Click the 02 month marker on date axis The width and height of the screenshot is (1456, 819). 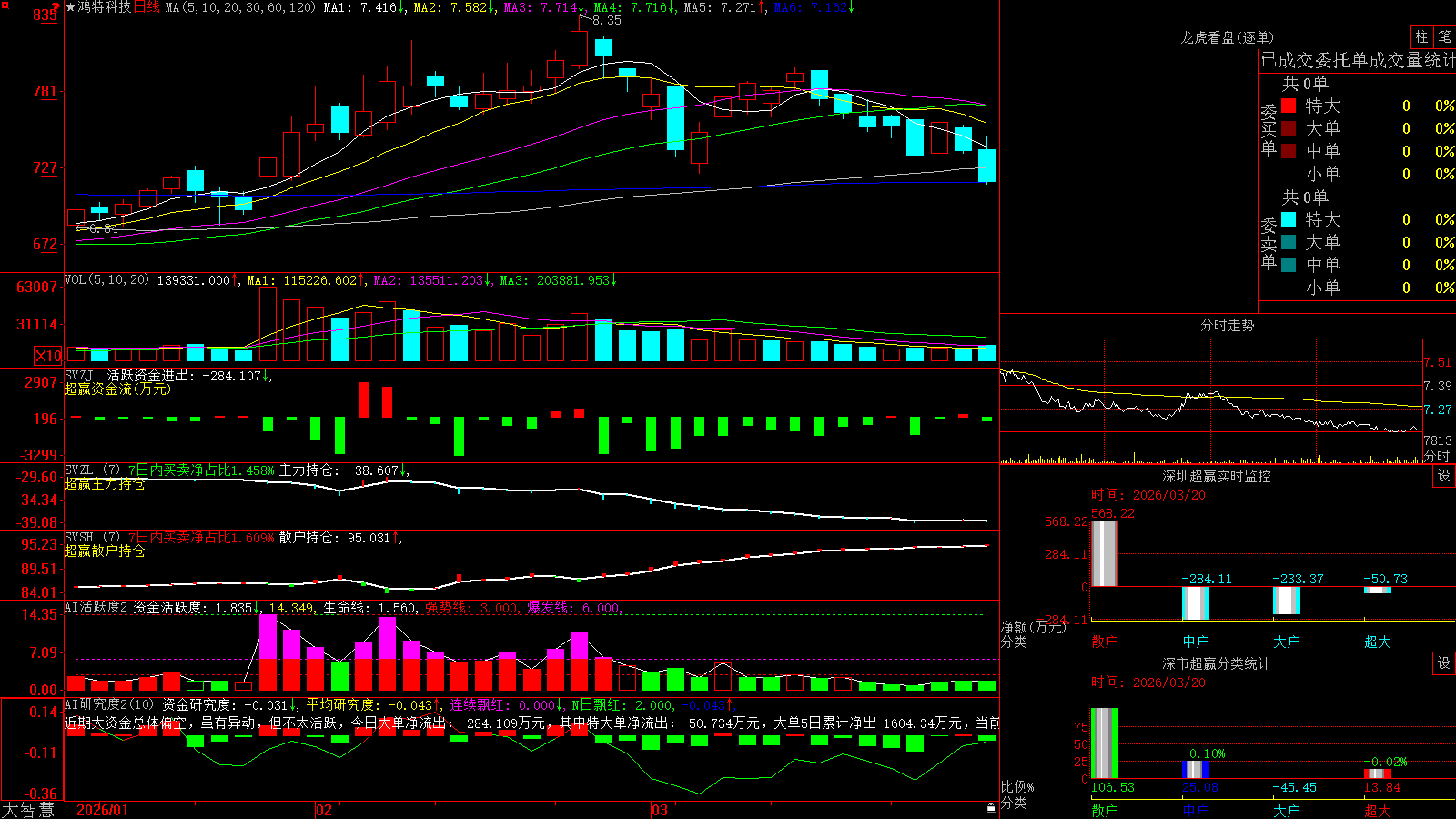[x=324, y=810]
